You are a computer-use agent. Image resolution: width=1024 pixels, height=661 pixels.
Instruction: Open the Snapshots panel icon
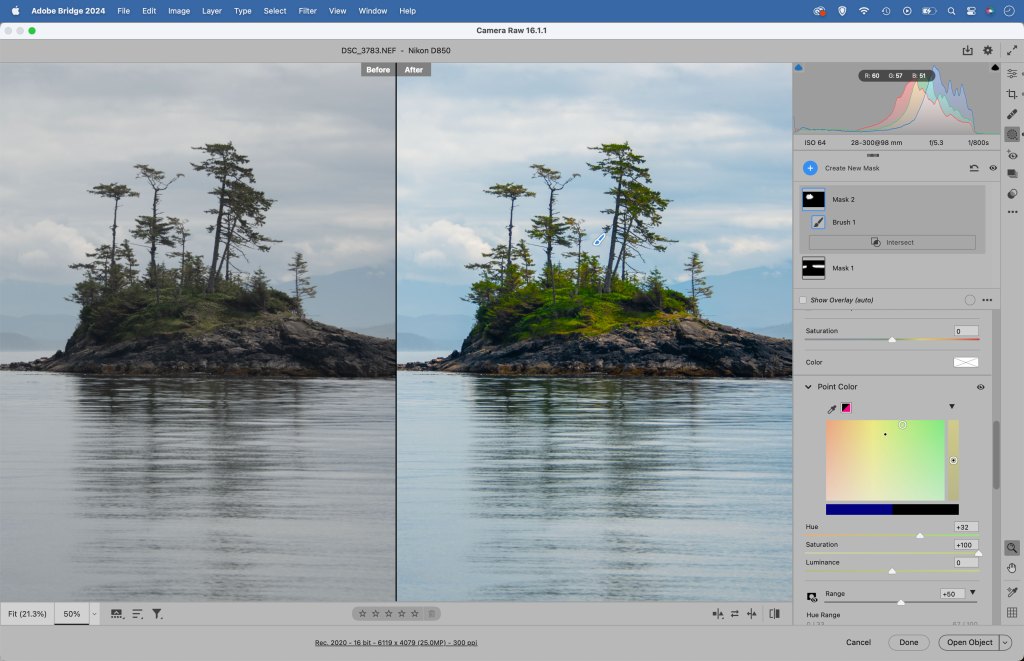coord(1012,174)
